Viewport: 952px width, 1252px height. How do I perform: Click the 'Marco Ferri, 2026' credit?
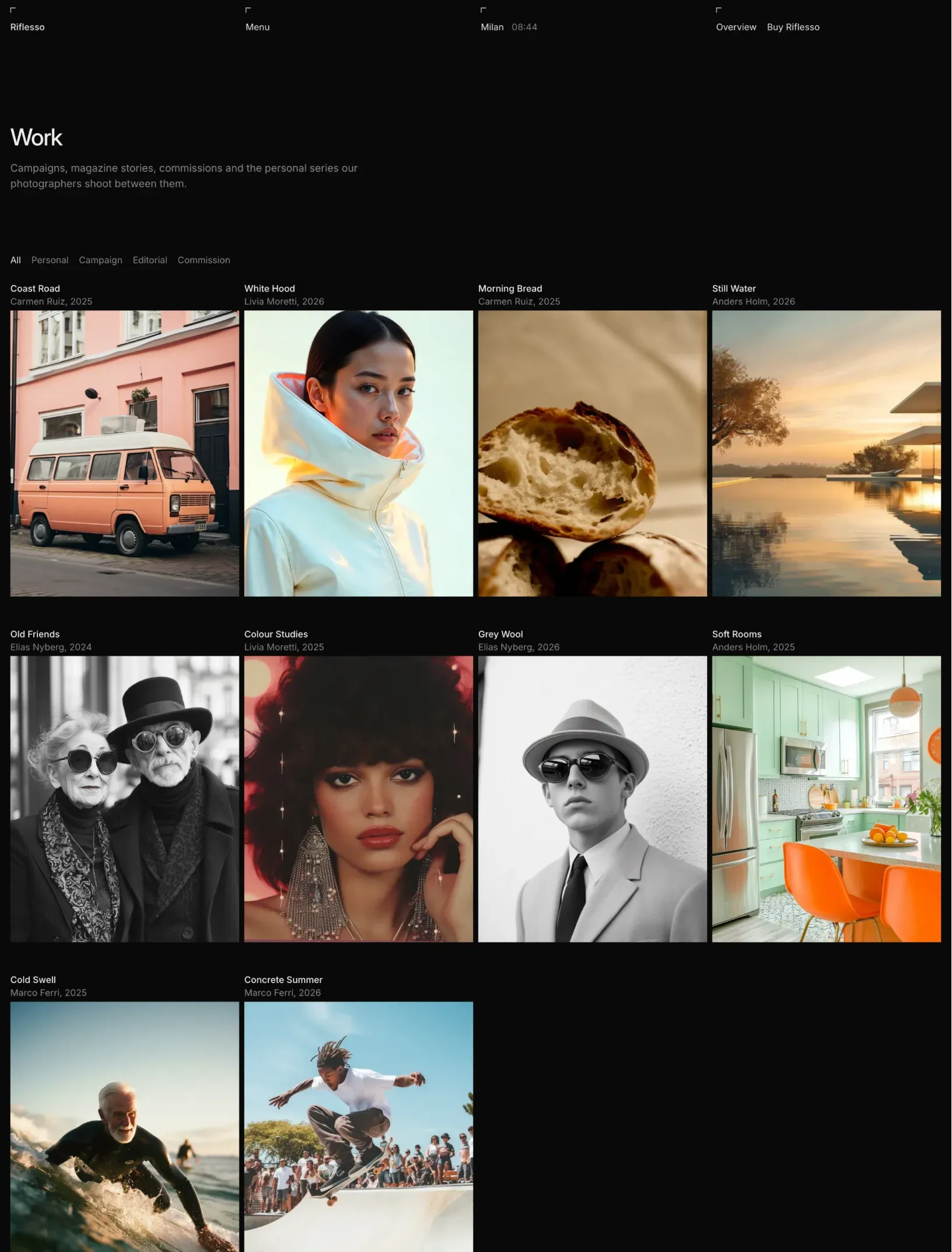pos(282,992)
